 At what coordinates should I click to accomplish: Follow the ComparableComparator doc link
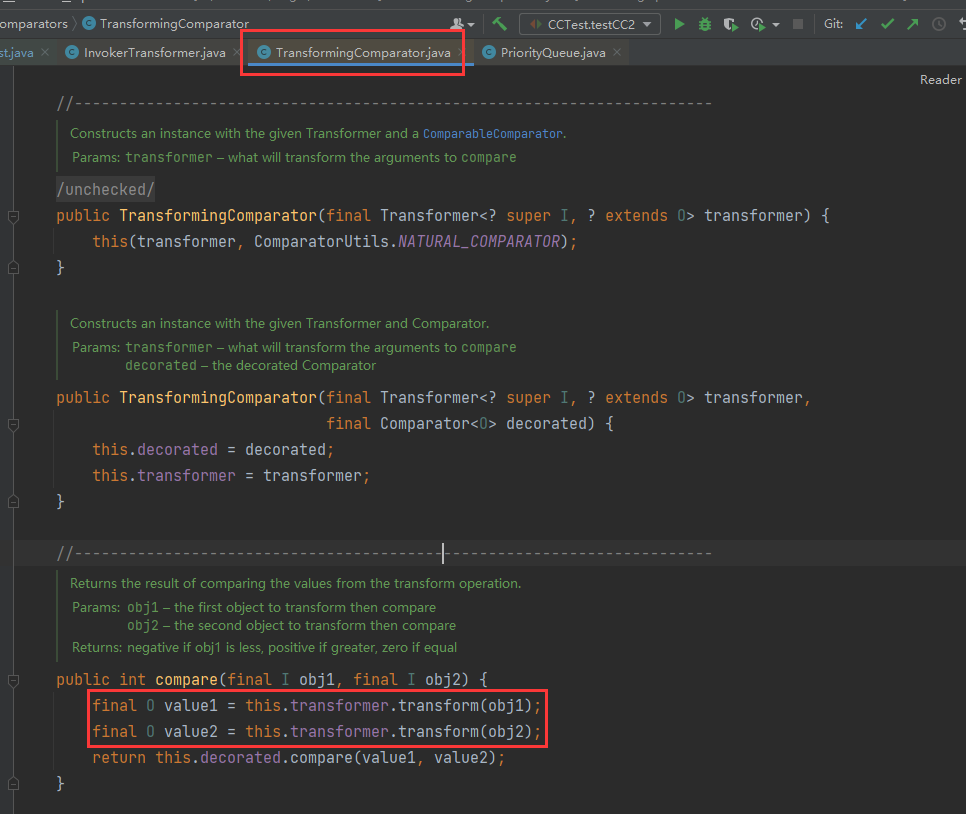[x=492, y=134]
